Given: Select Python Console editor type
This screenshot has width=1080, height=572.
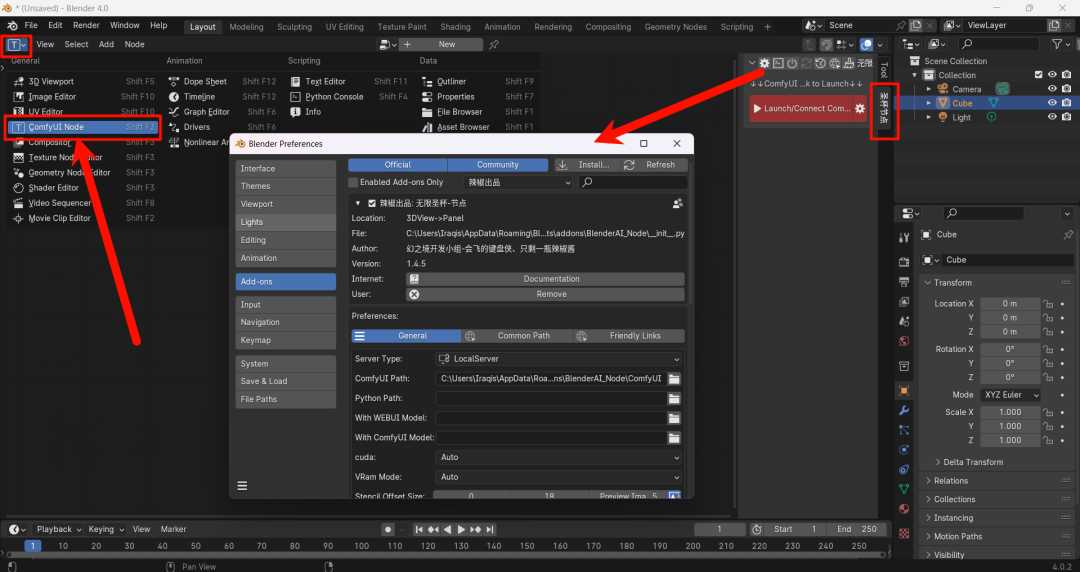Looking at the screenshot, I should coord(334,96).
